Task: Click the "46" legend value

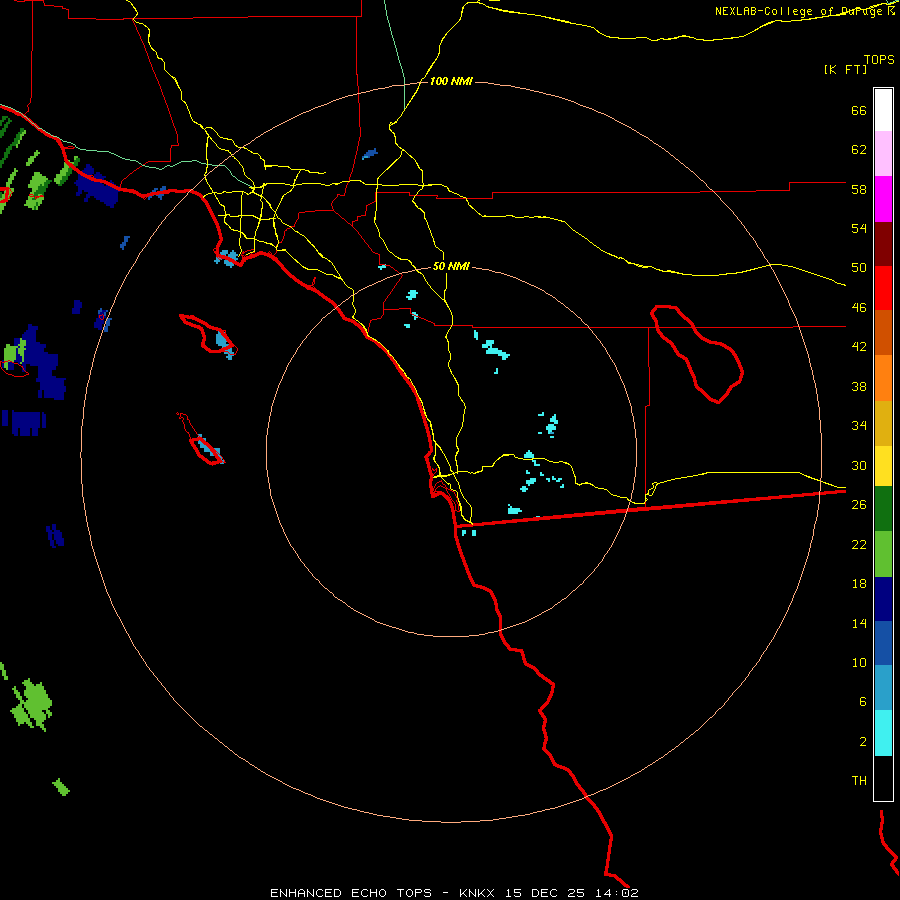Action: (859, 308)
